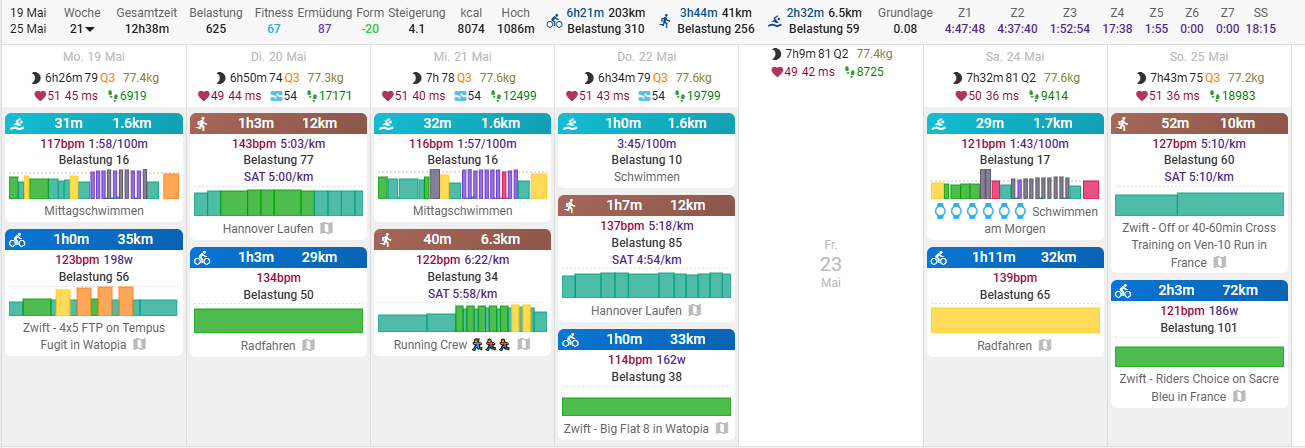1305x448 pixels.
Task: Open map icon beside Tuesday's Hannover Laufen
Action: point(327,228)
